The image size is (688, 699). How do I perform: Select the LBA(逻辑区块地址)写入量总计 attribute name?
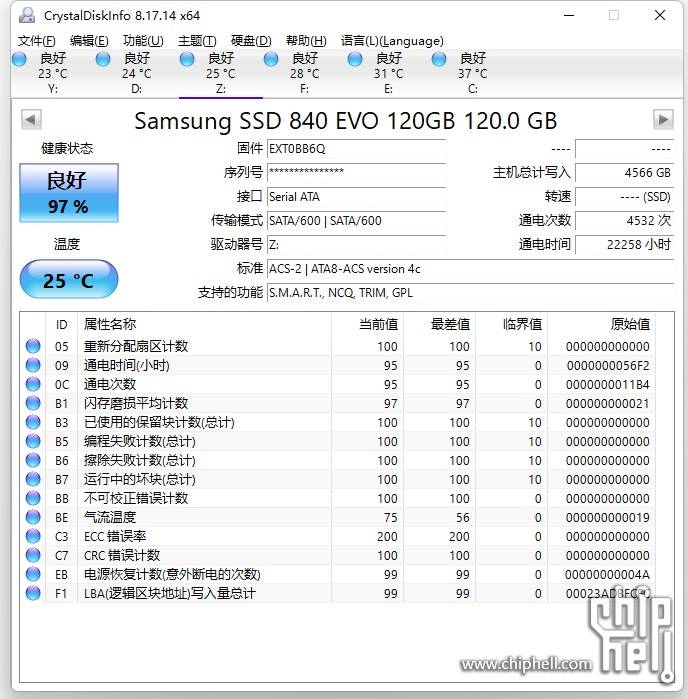click(x=170, y=593)
